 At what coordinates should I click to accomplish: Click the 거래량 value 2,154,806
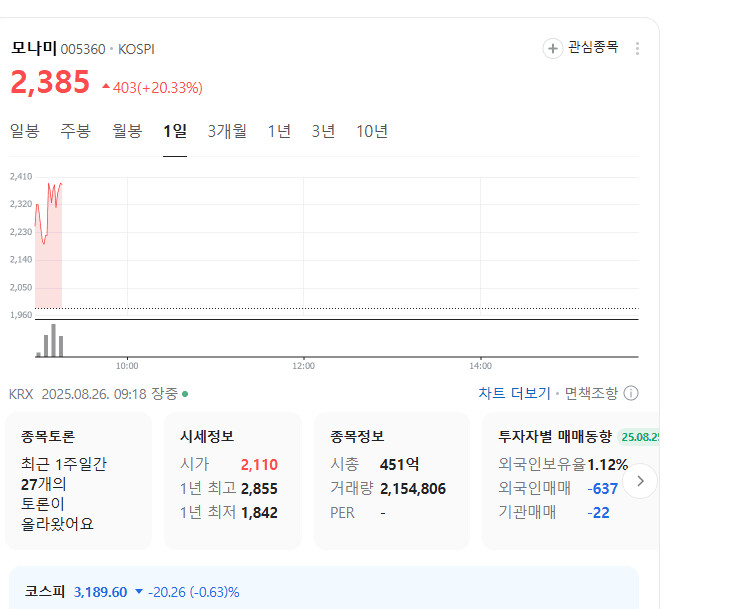pos(413,489)
